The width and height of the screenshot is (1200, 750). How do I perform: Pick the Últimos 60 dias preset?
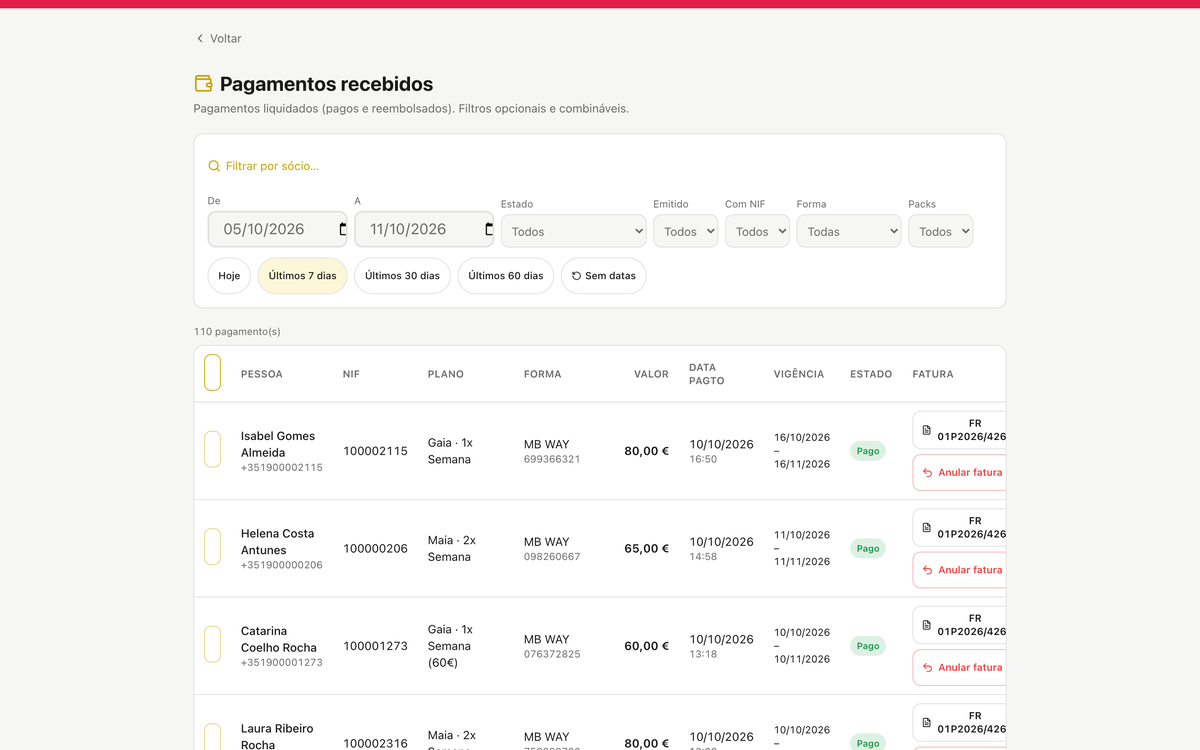click(x=506, y=276)
